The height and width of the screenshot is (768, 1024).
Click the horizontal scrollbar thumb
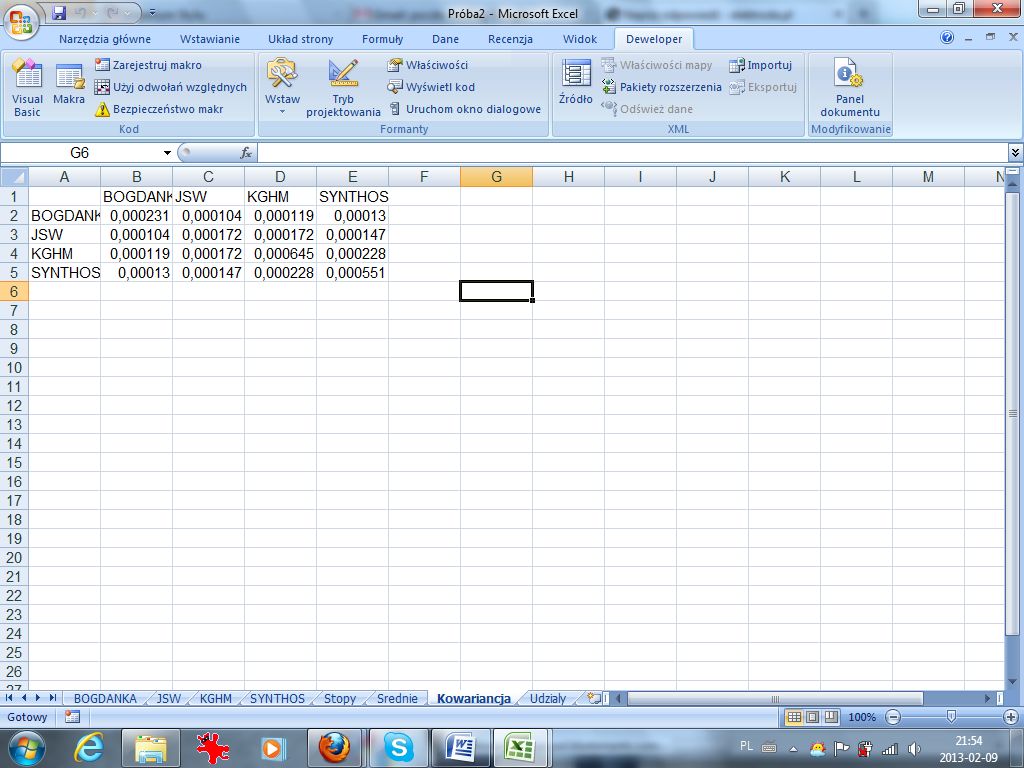tap(775, 698)
